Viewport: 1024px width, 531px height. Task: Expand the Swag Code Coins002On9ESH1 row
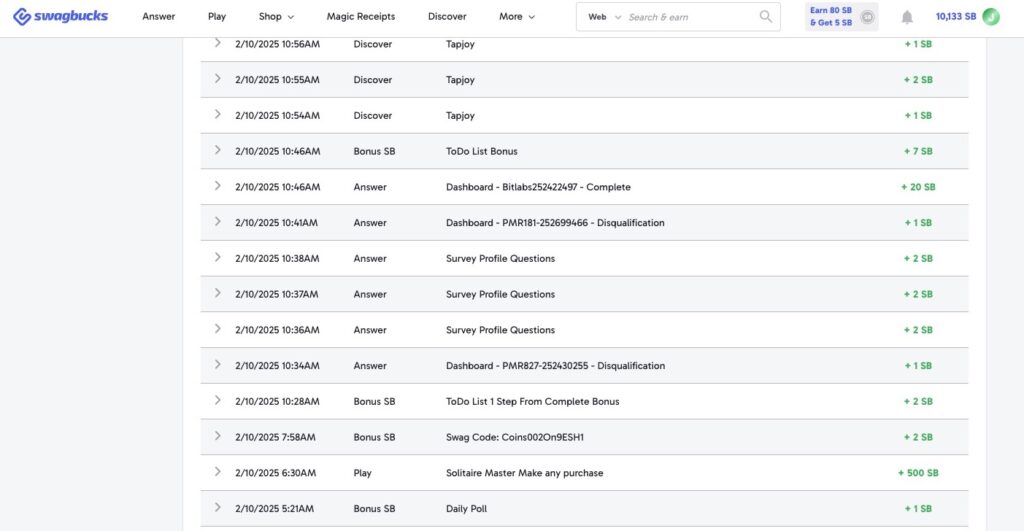pyautogui.click(x=218, y=436)
